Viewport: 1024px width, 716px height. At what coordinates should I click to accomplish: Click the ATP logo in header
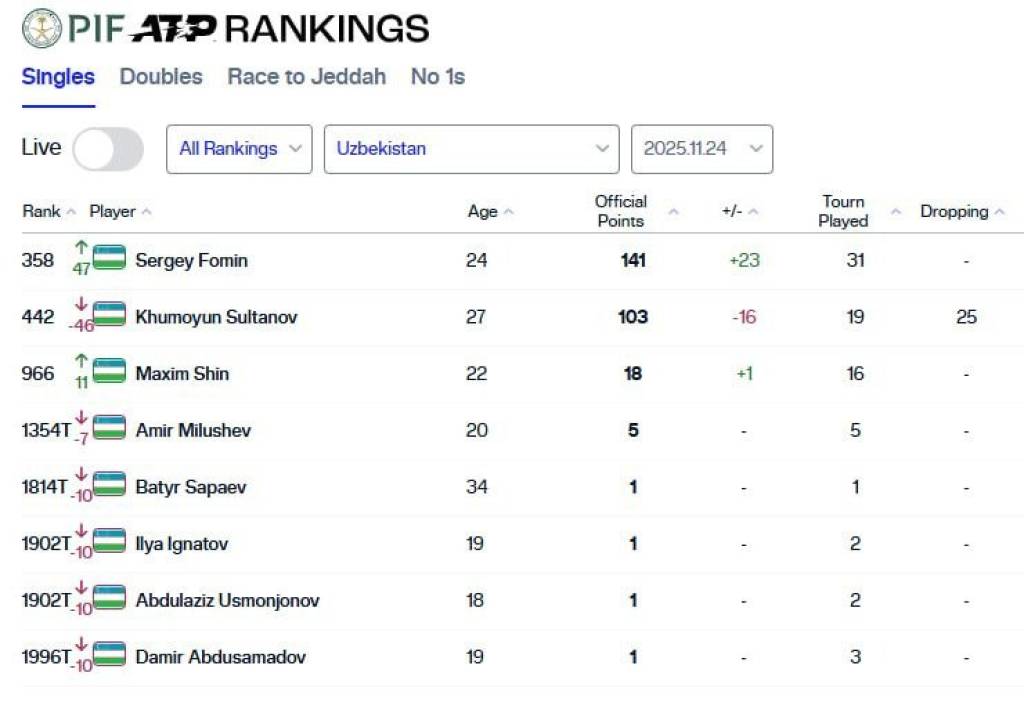[173, 29]
